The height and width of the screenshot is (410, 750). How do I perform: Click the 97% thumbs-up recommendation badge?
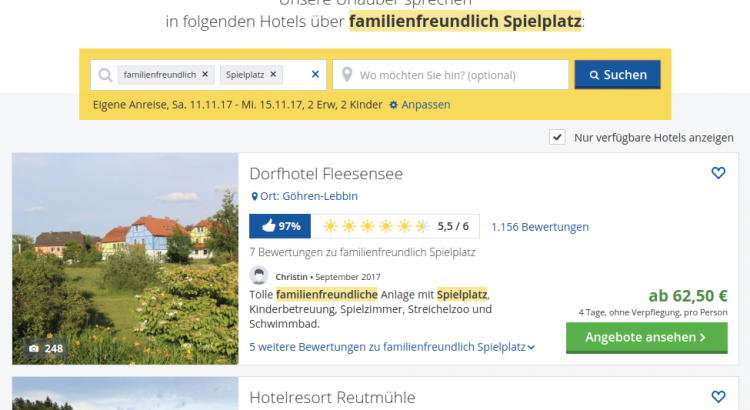coord(280,226)
